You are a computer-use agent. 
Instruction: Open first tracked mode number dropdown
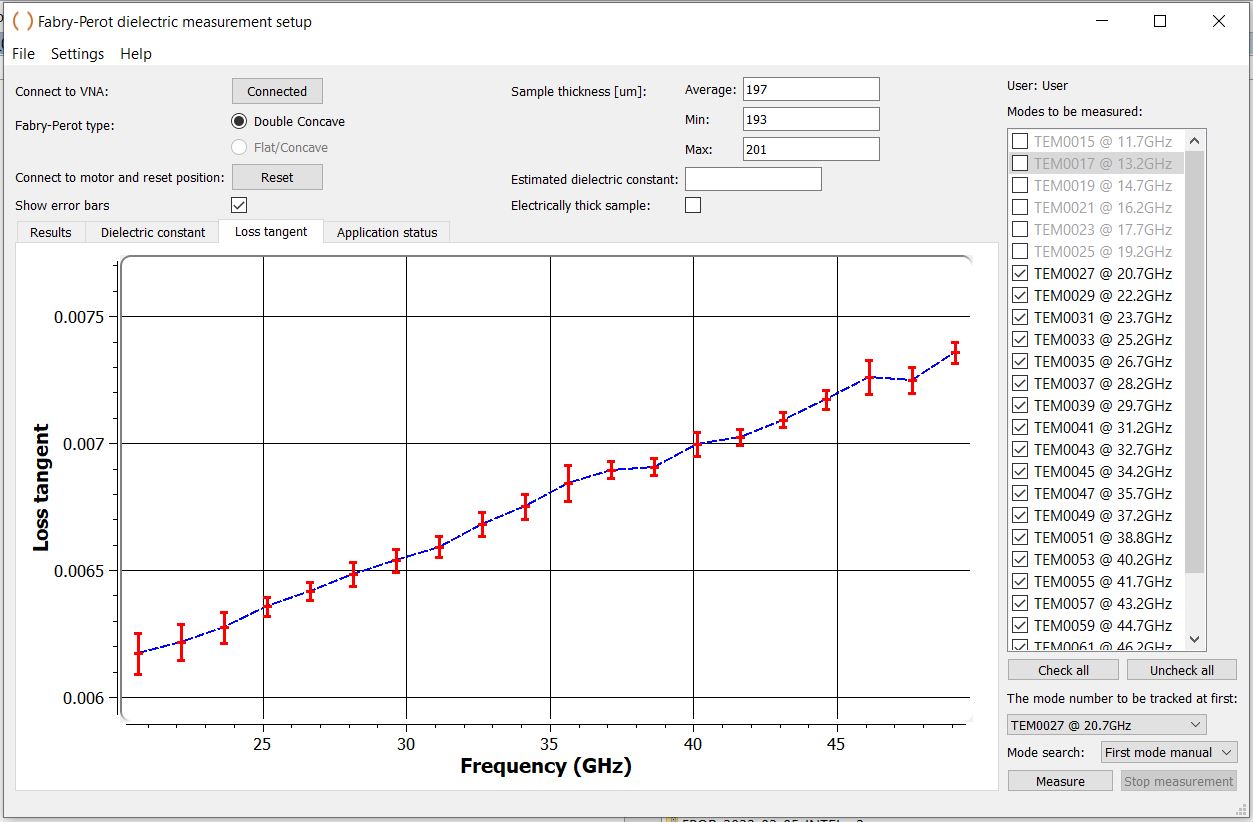pos(1106,725)
